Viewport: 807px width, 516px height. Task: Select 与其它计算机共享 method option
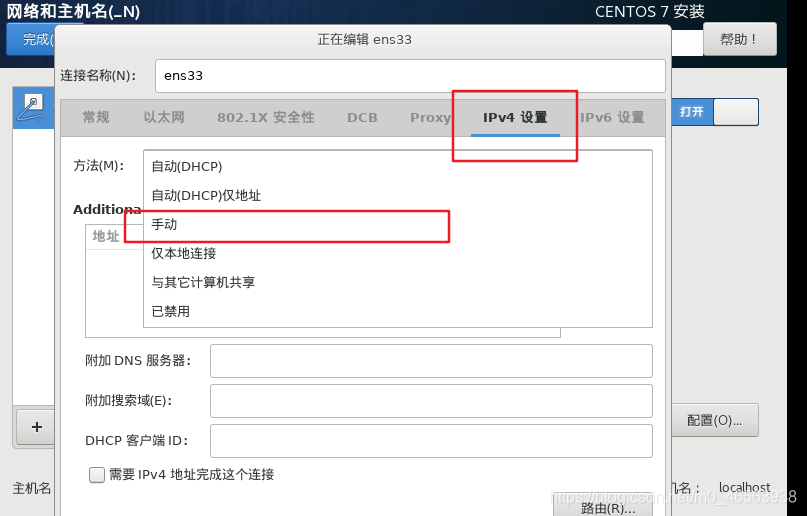point(203,282)
